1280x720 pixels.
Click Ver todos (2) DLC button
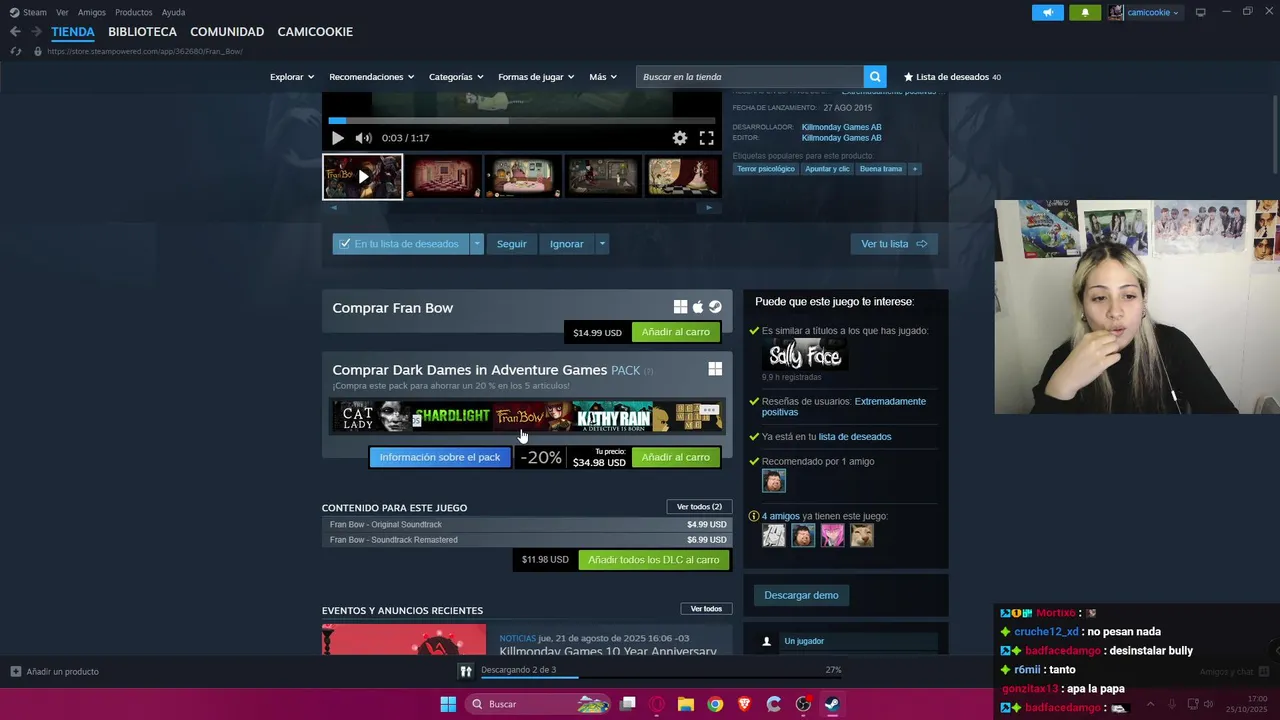[x=699, y=507]
